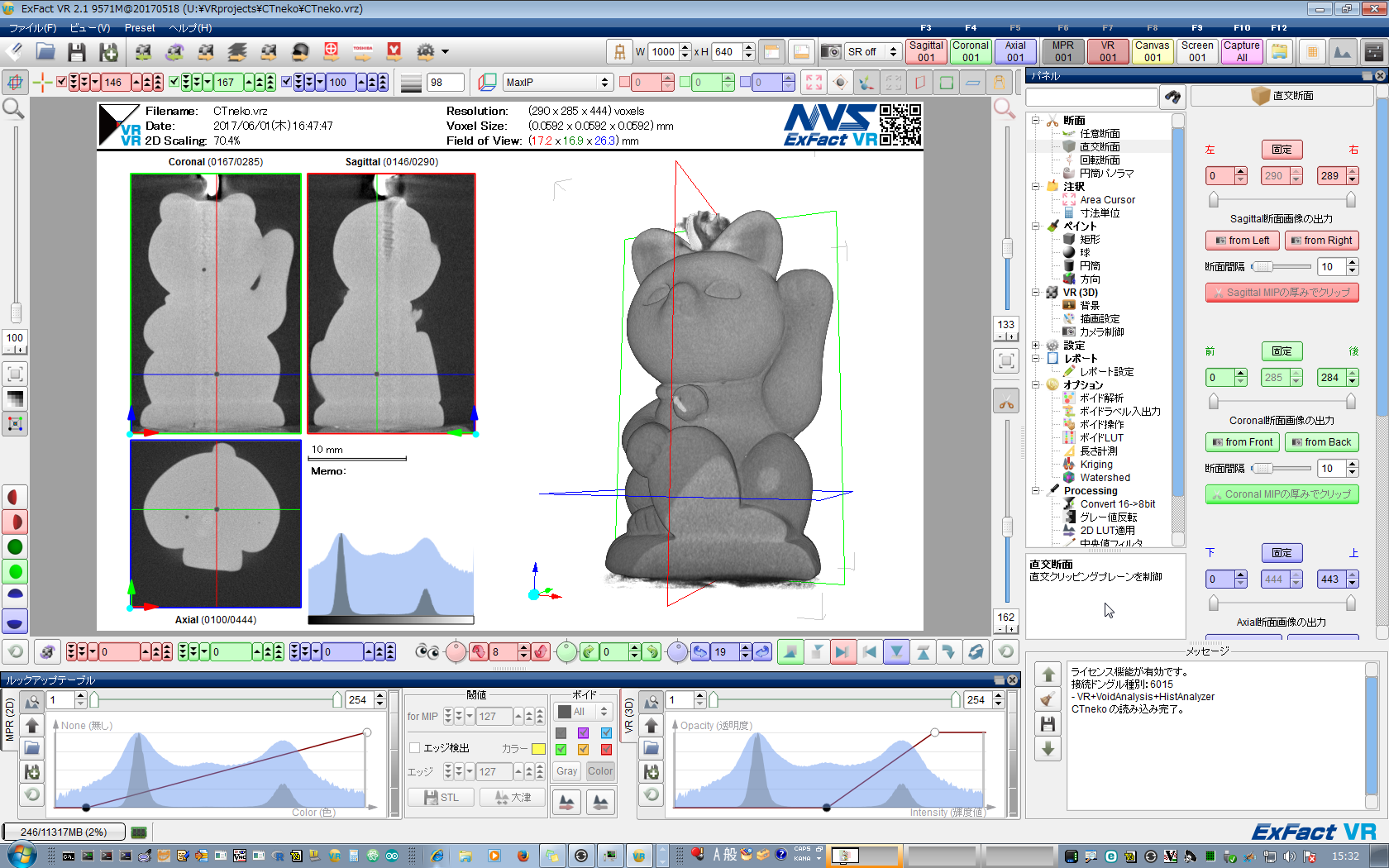Screen dimensions: 1389x868
Task: Toggle the red void color checkbox
Action: (606, 750)
